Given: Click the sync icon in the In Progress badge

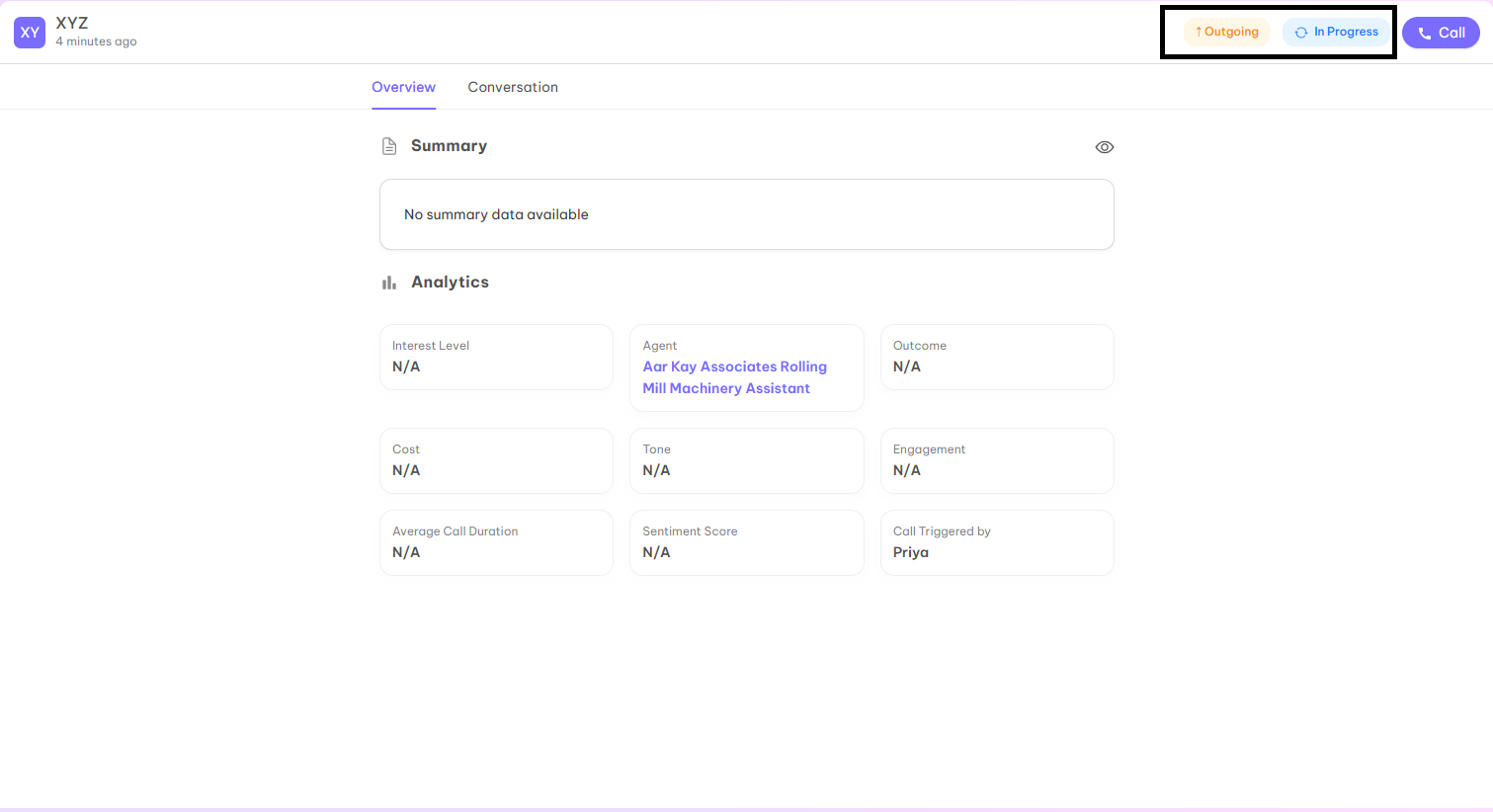Looking at the screenshot, I should 1300,32.
